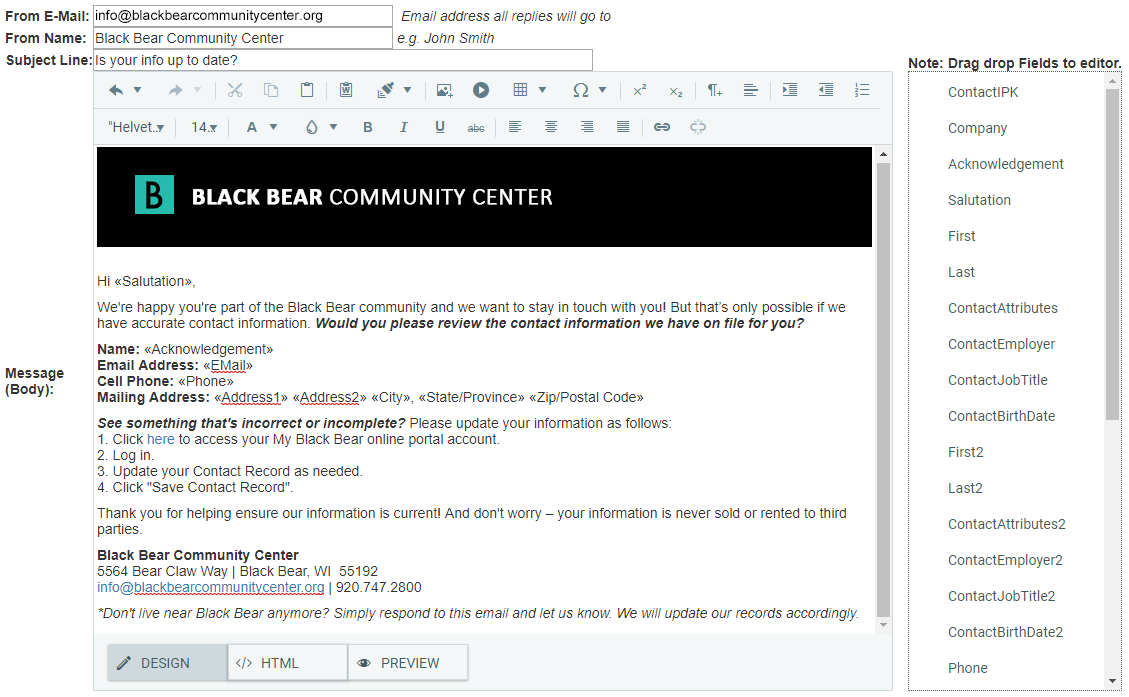Image resolution: width=1129 pixels, height=697 pixels.
Task: Insert a numbered list
Action: (862, 90)
